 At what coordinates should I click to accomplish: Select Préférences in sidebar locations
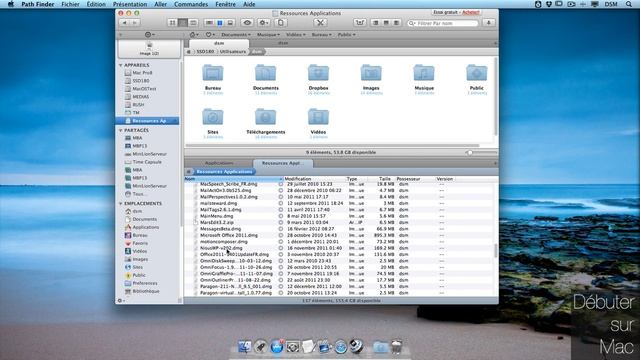(x=144, y=283)
